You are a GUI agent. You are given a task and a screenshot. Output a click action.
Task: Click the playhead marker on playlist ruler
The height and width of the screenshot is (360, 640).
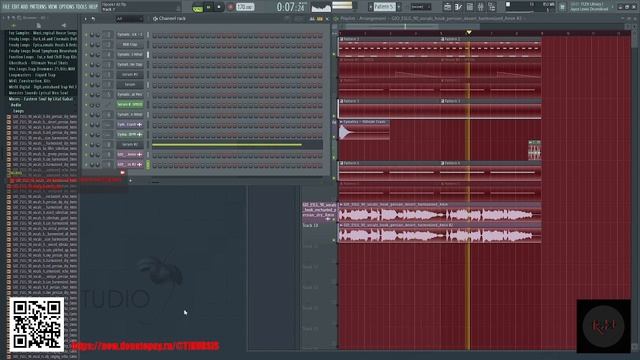click(x=469, y=32)
